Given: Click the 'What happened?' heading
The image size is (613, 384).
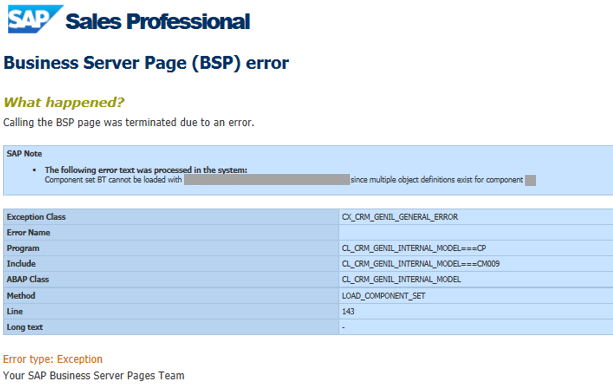Looking at the screenshot, I should 64,102.
